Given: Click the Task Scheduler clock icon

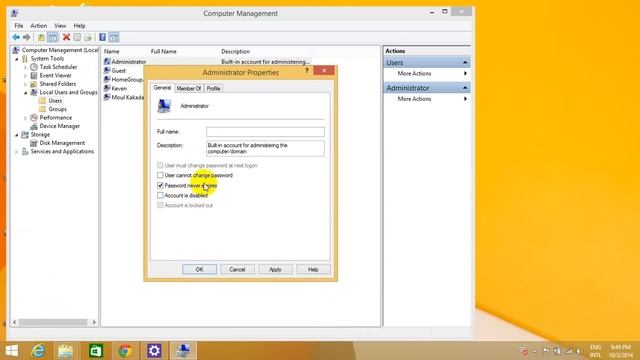Looking at the screenshot, I should tap(34, 67).
